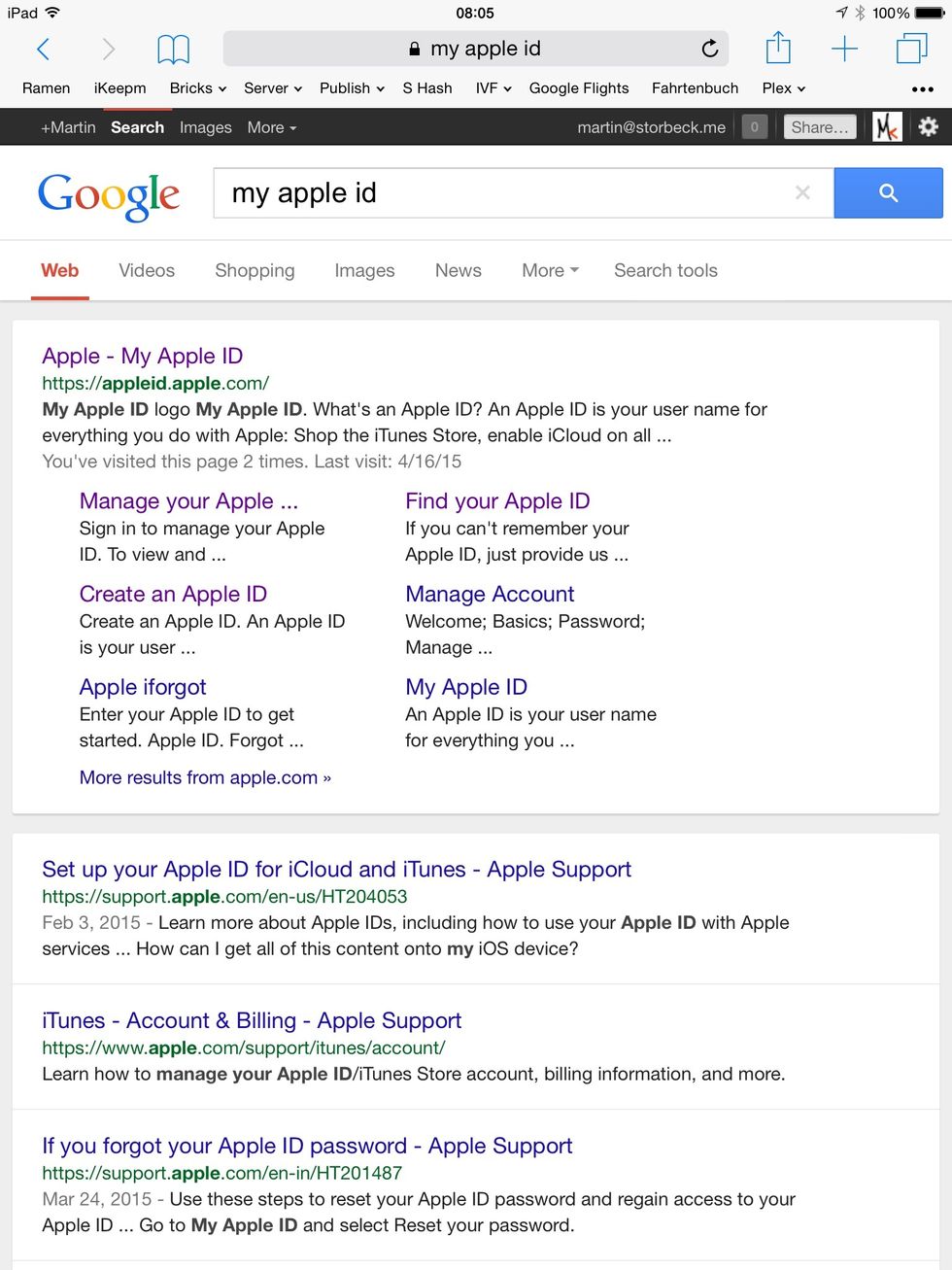Open Search tools
Screen dimensions: 952x1270
pos(665,270)
